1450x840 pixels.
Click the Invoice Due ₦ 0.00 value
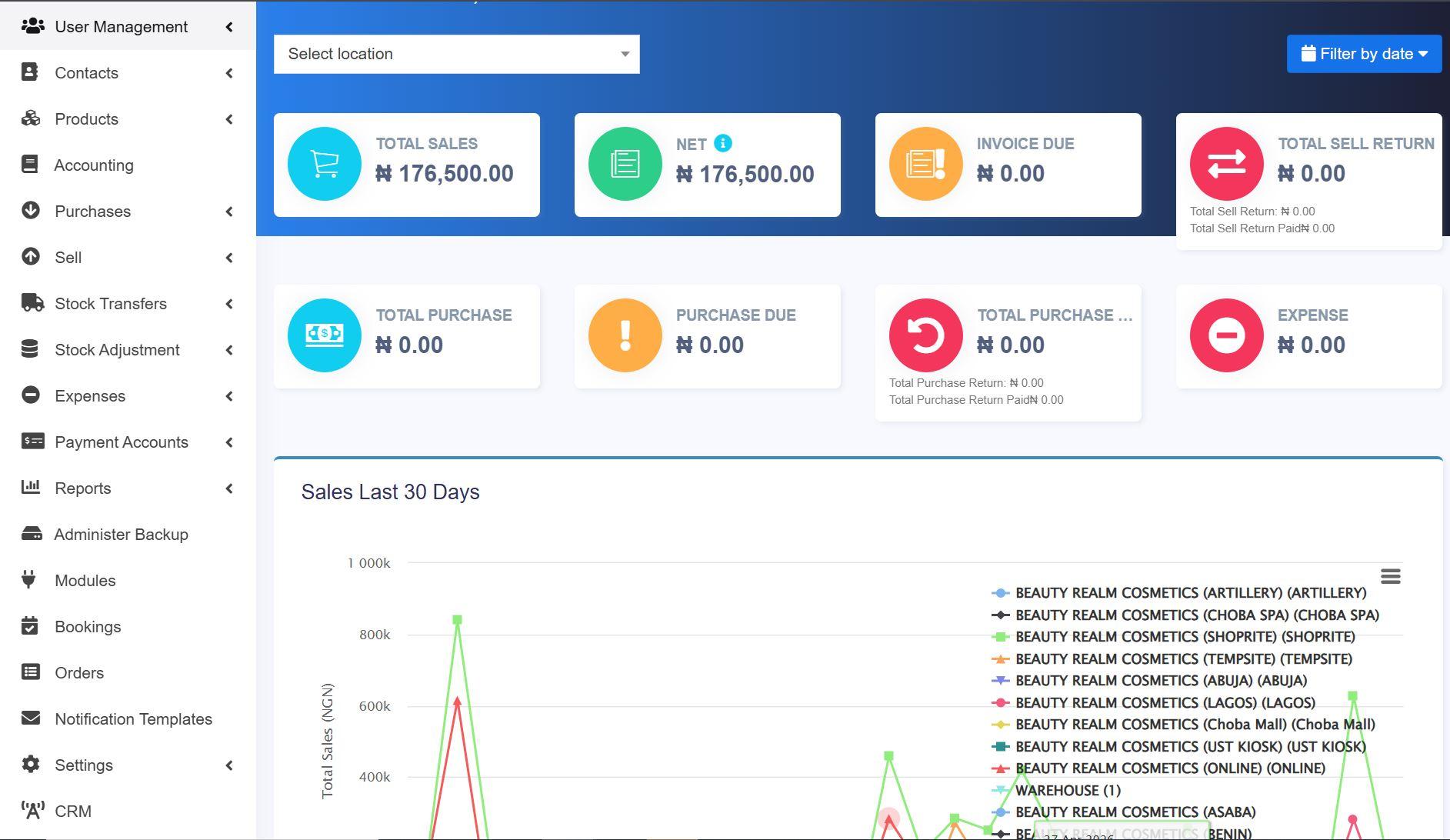1011,174
